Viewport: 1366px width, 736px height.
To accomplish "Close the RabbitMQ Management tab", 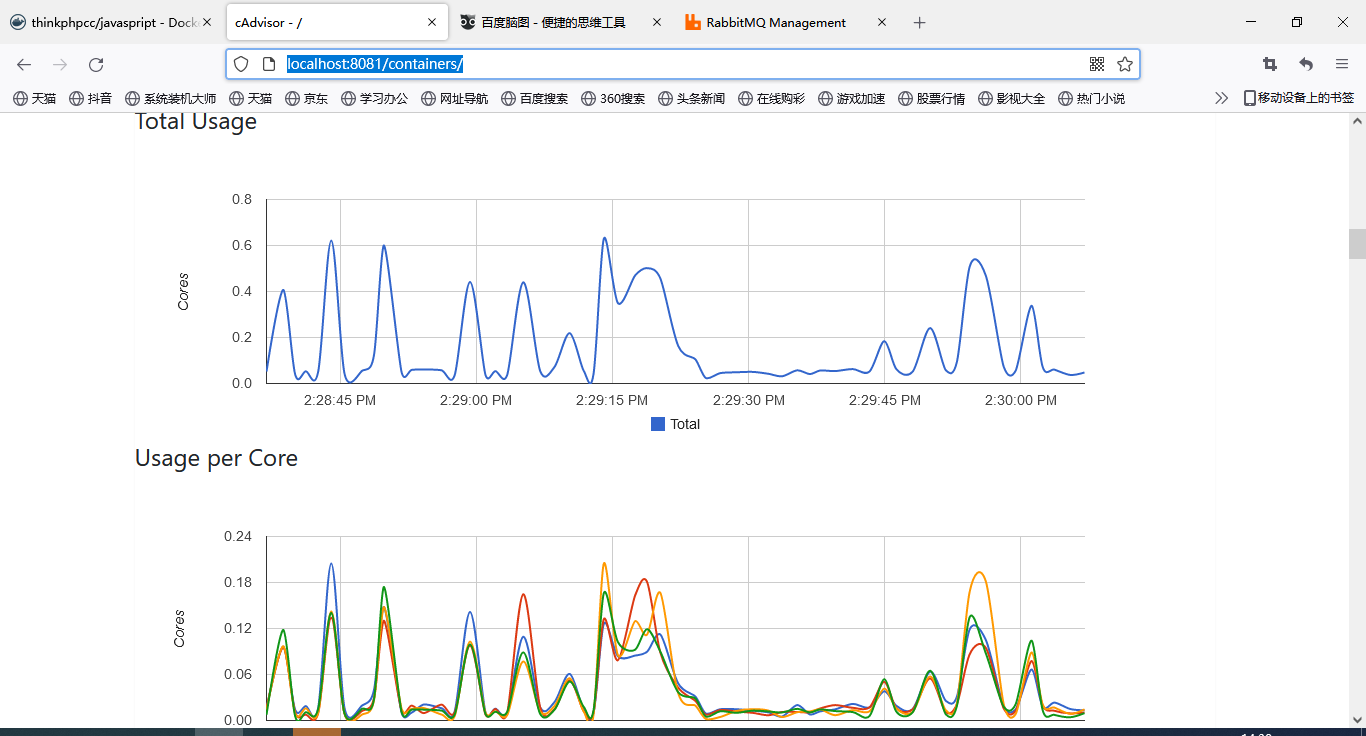I will click(x=884, y=22).
